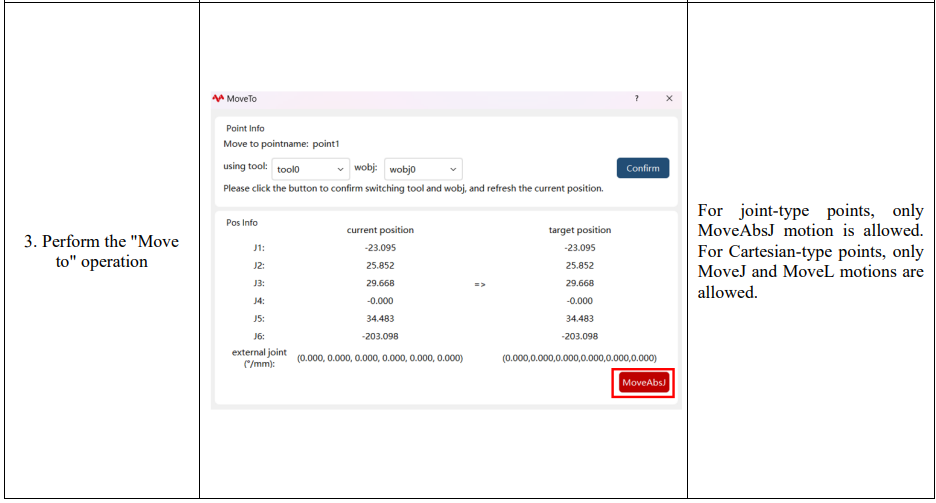Click the target position column header

click(580, 230)
